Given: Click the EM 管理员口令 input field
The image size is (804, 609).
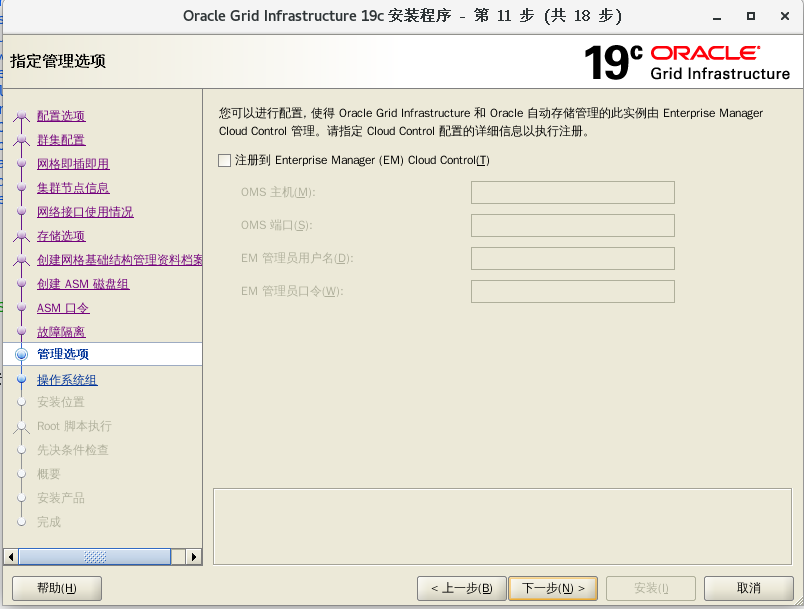Looking at the screenshot, I should tap(573, 291).
